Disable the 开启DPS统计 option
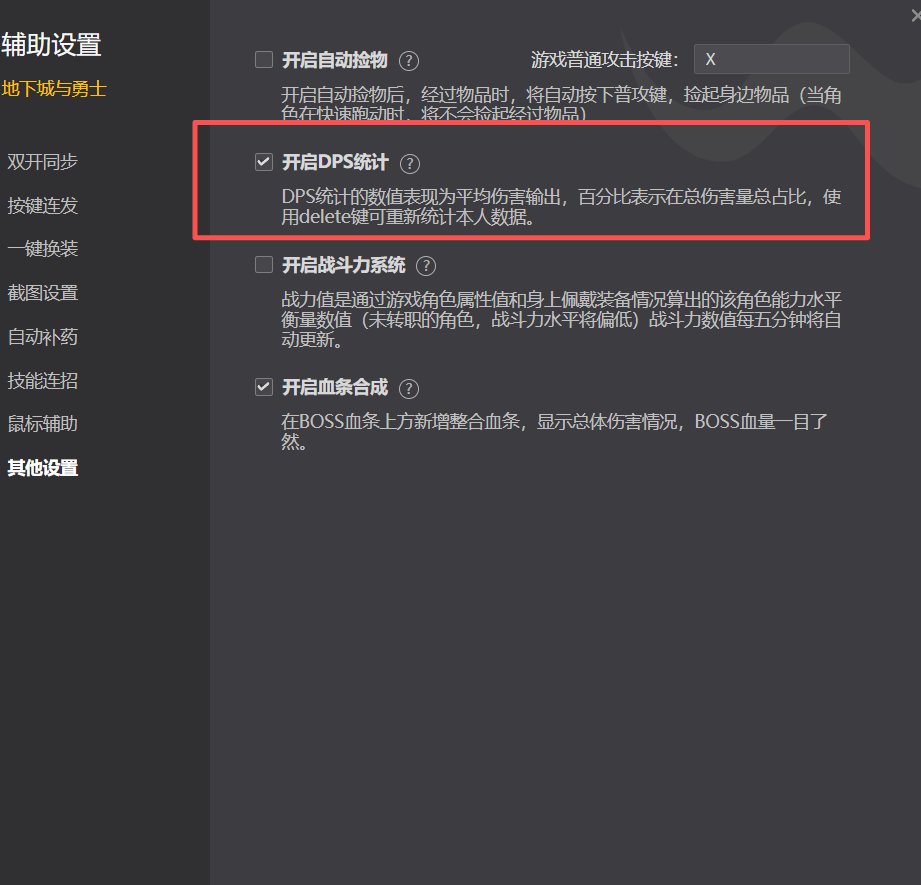This screenshot has height=885, width=921. pos(263,162)
